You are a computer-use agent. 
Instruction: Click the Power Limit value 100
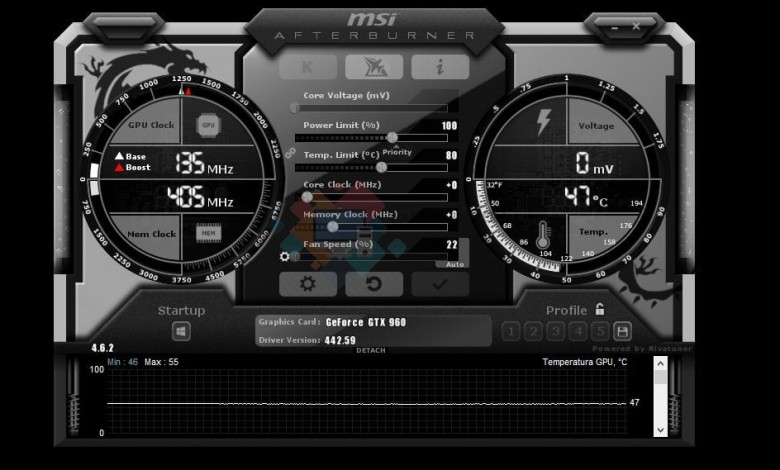[x=449, y=126]
